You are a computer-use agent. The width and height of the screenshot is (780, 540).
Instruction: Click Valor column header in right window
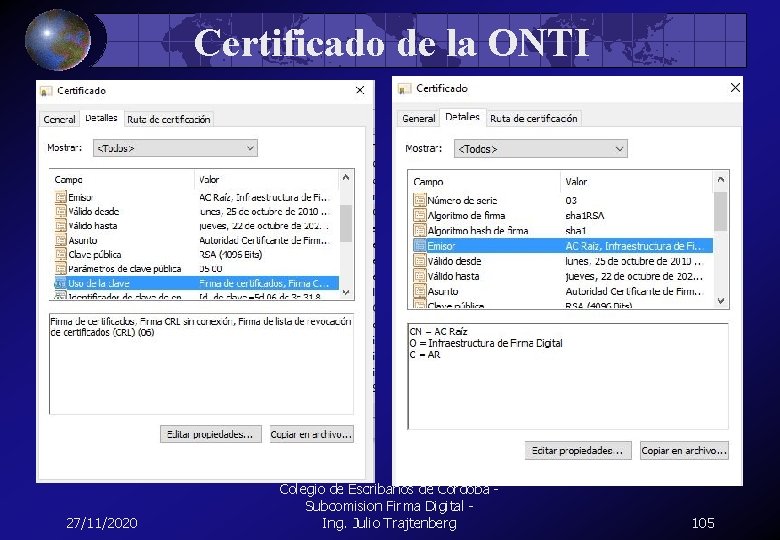pyautogui.click(x=637, y=181)
